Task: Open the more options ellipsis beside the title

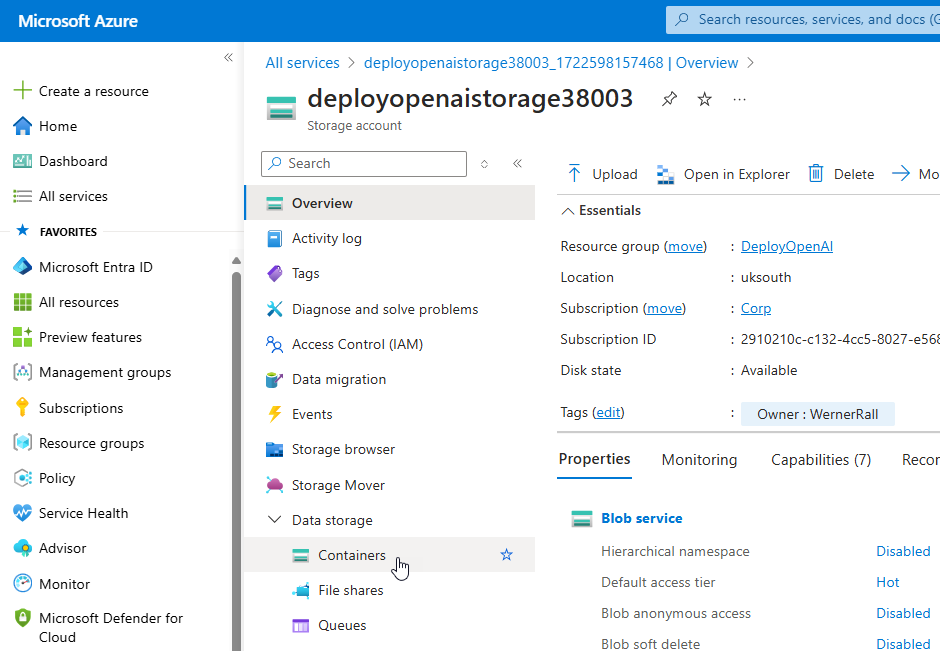Action: point(739,99)
